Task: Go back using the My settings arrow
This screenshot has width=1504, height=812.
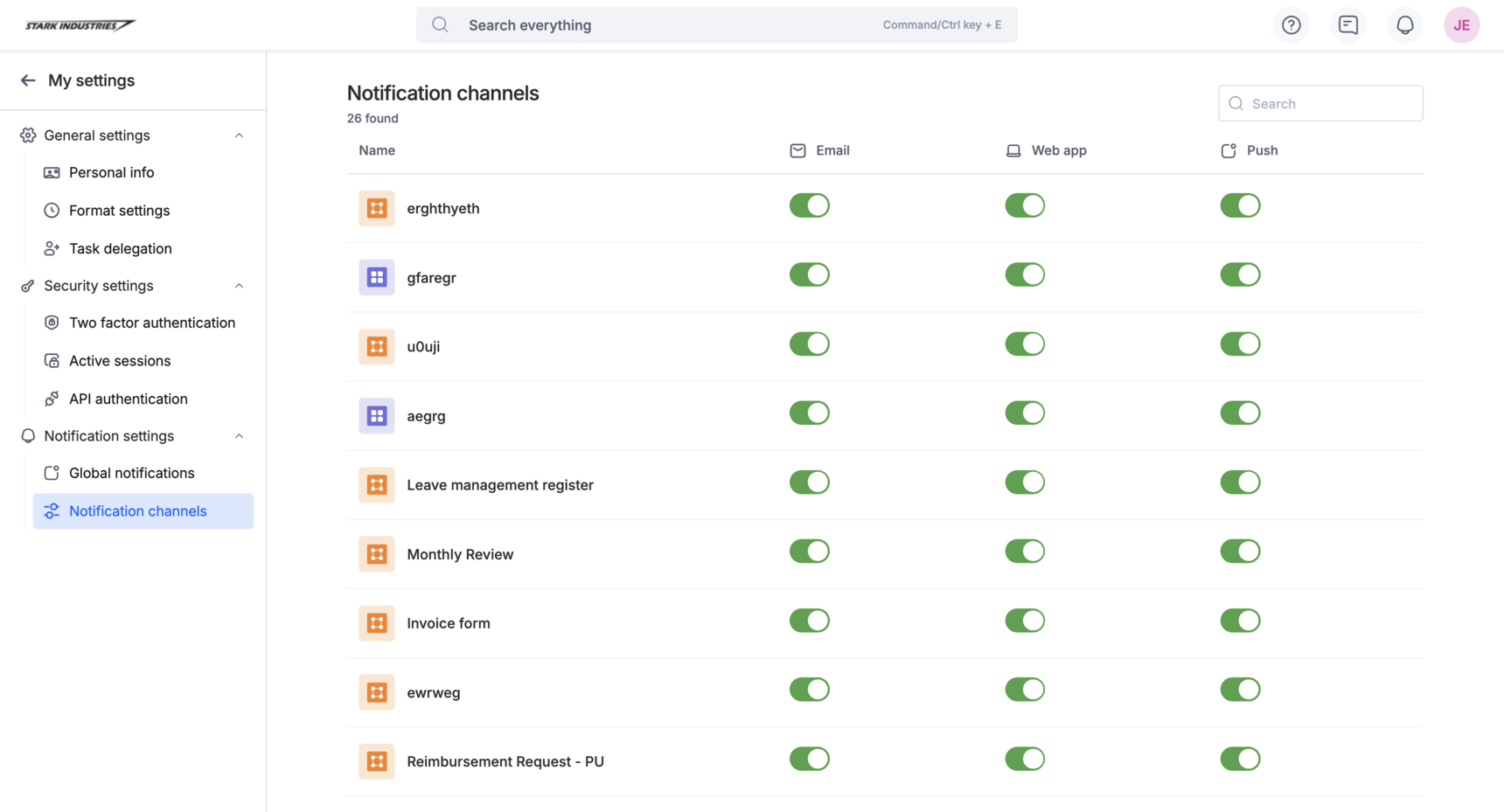Action: [x=28, y=80]
